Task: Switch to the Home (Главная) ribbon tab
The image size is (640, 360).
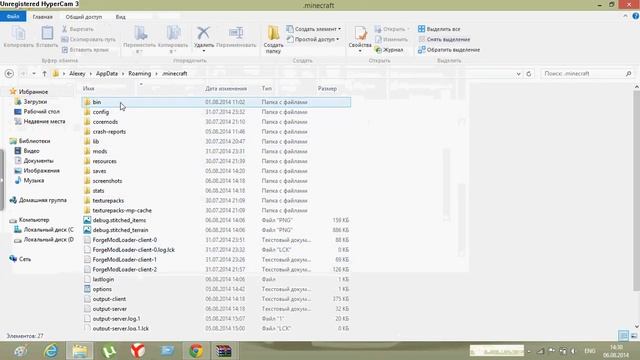Action: (42, 17)
